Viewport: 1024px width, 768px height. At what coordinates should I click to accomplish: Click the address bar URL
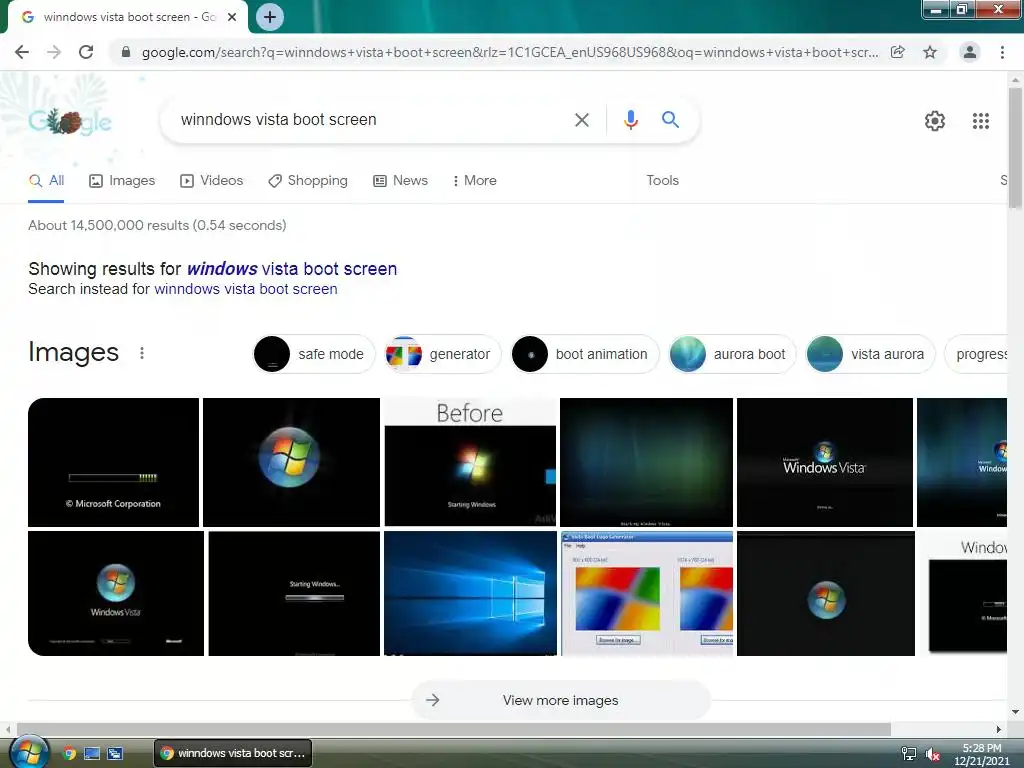pyautogui.click(x=509, y=52)
